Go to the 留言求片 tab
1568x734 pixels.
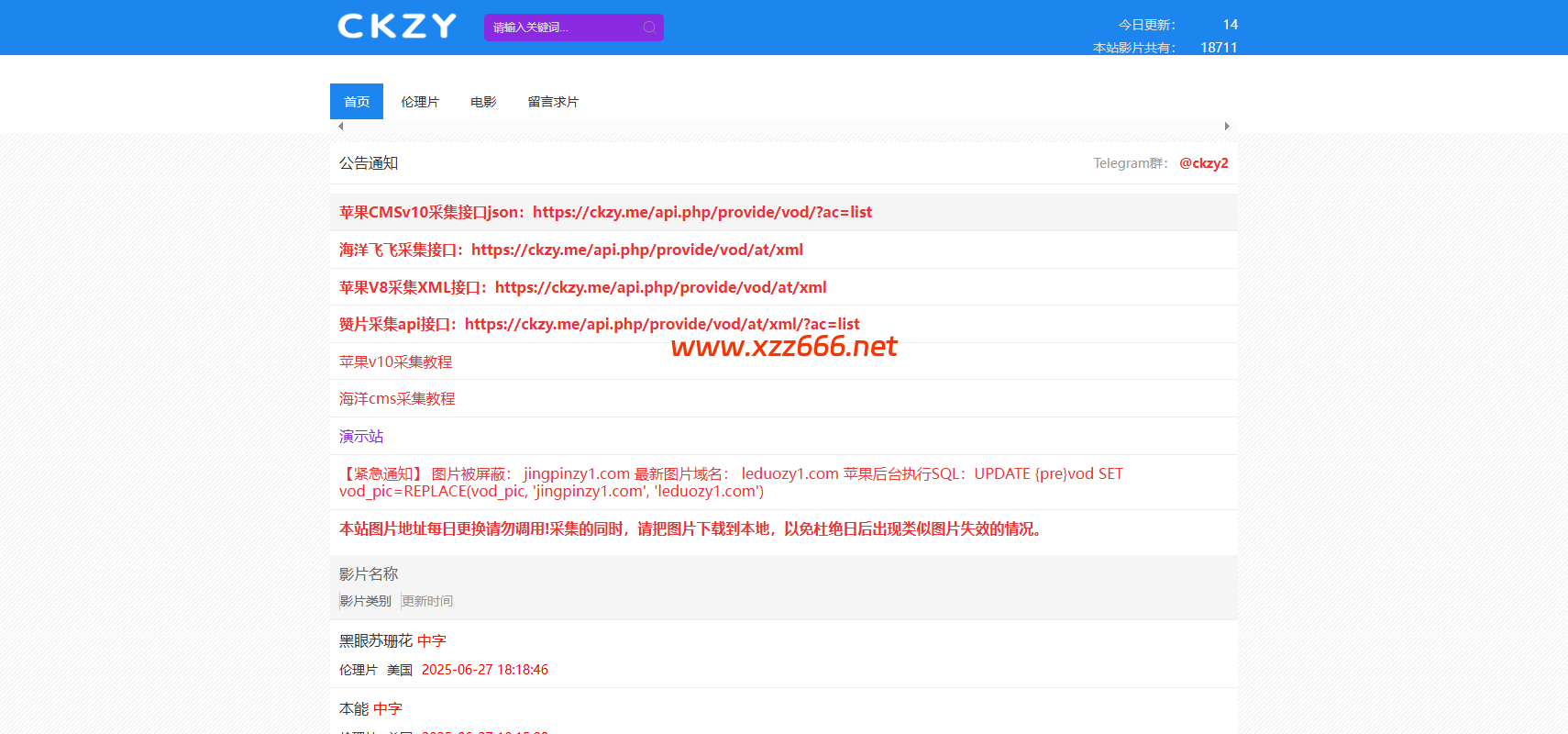[553, 102]
